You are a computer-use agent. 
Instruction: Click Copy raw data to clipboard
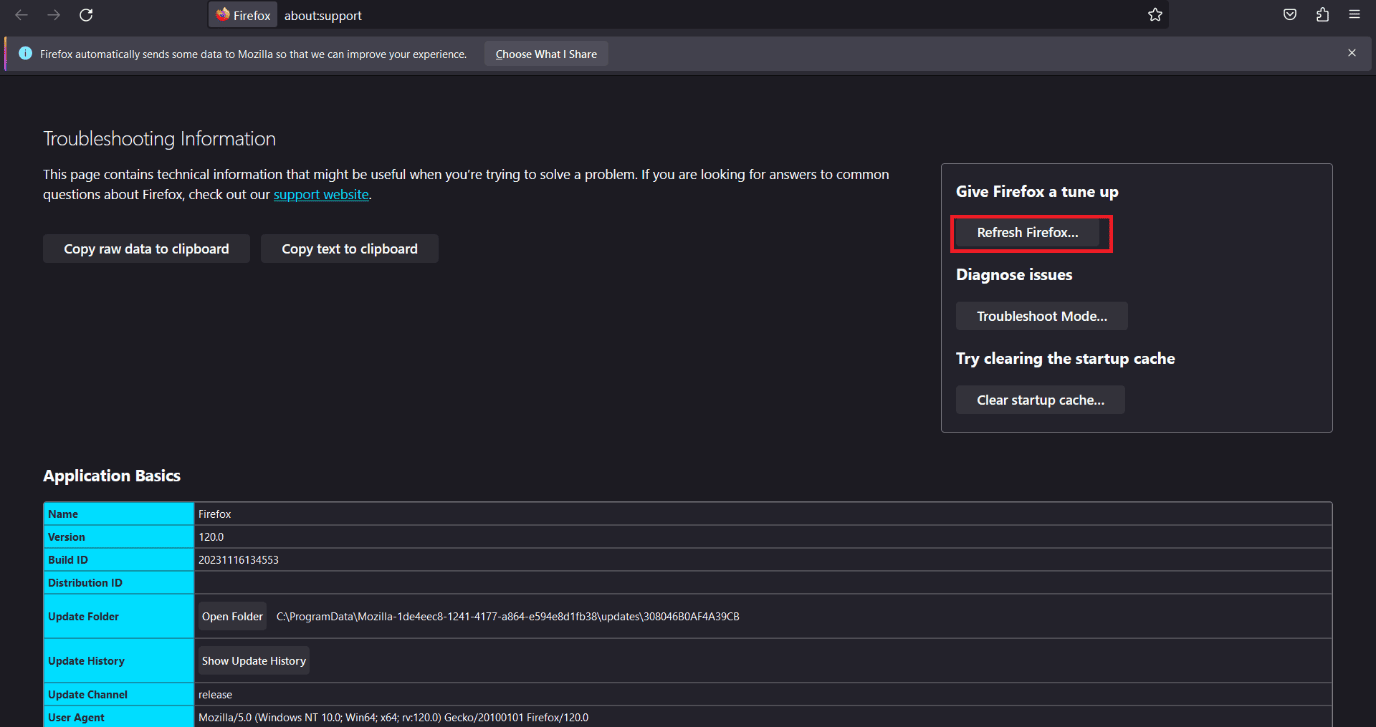pyautogui.click(x=147, y=249)
